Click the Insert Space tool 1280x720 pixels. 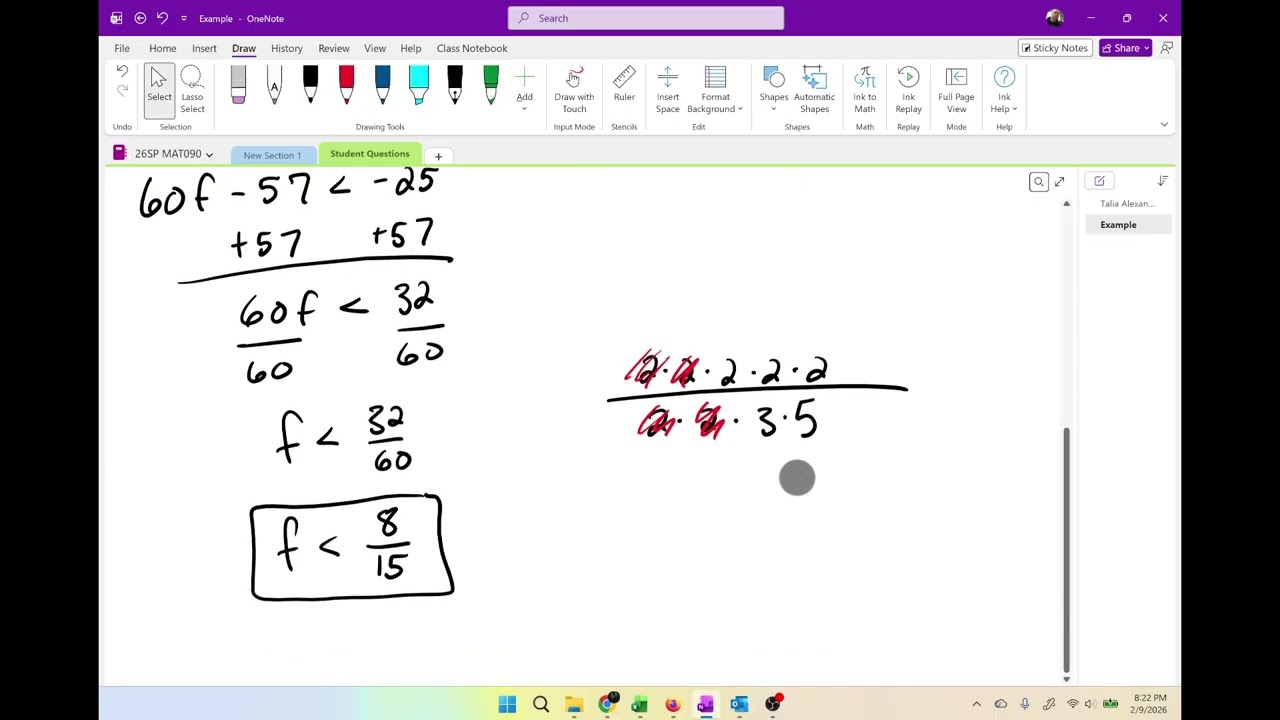coord(668,91)
